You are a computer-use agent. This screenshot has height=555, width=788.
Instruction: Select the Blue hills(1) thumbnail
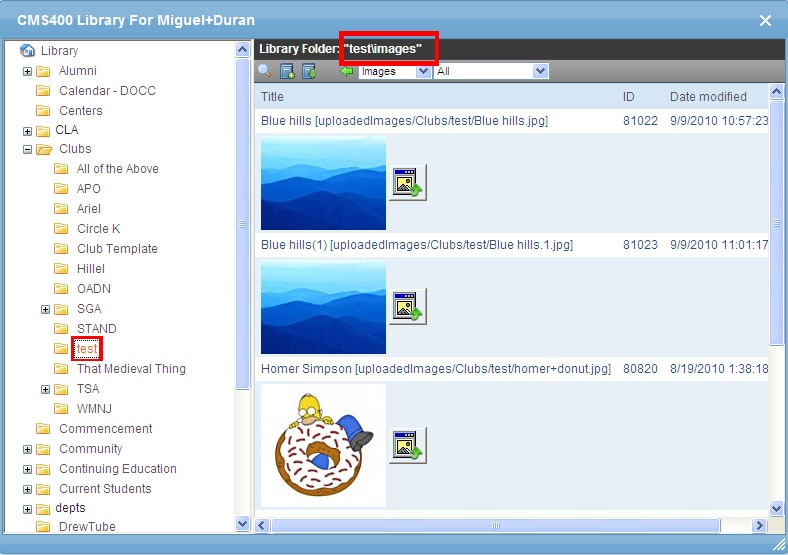click(323, 307)
